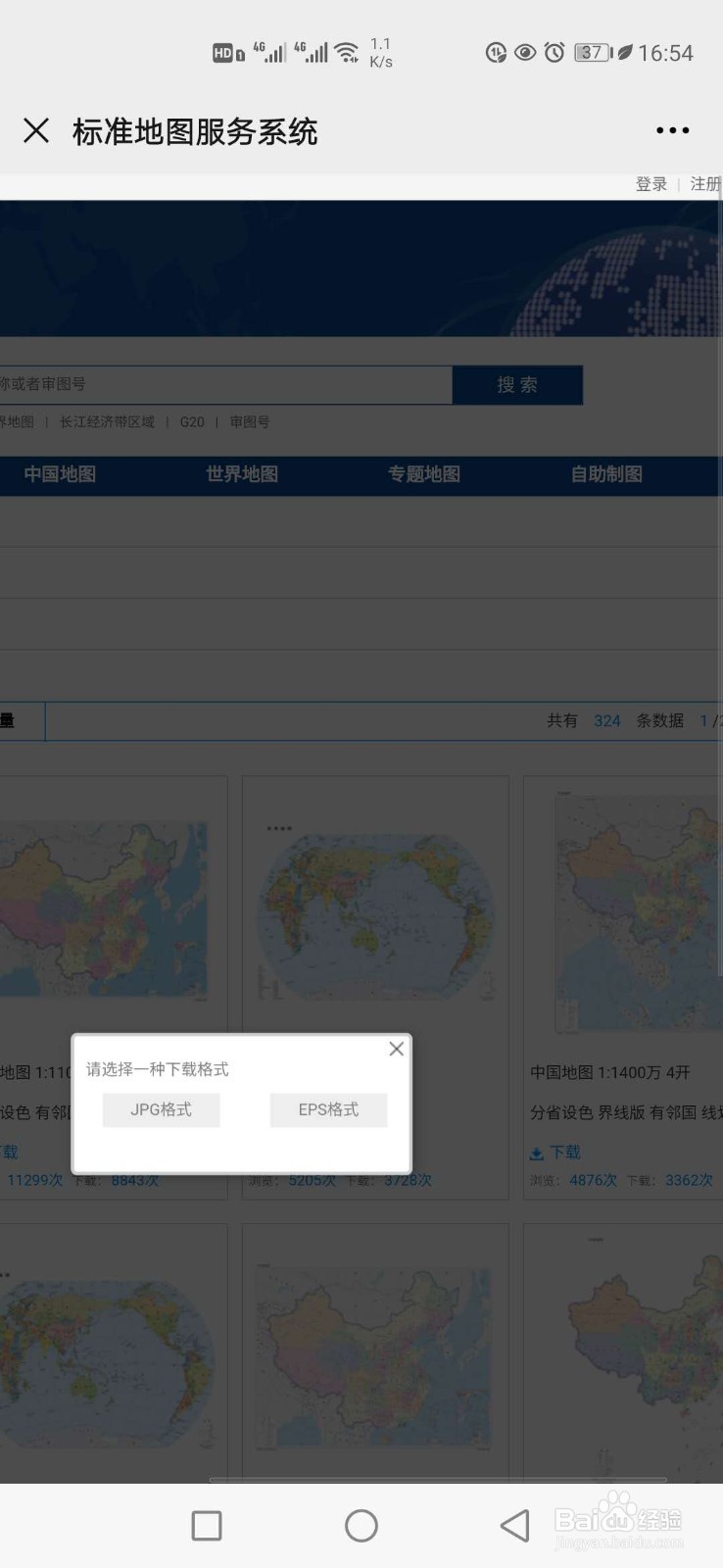Image resolution: width=723 pixels, height=1568 pixels.
Task: Open the world map thumbnail in second row
Action: 106,1360
